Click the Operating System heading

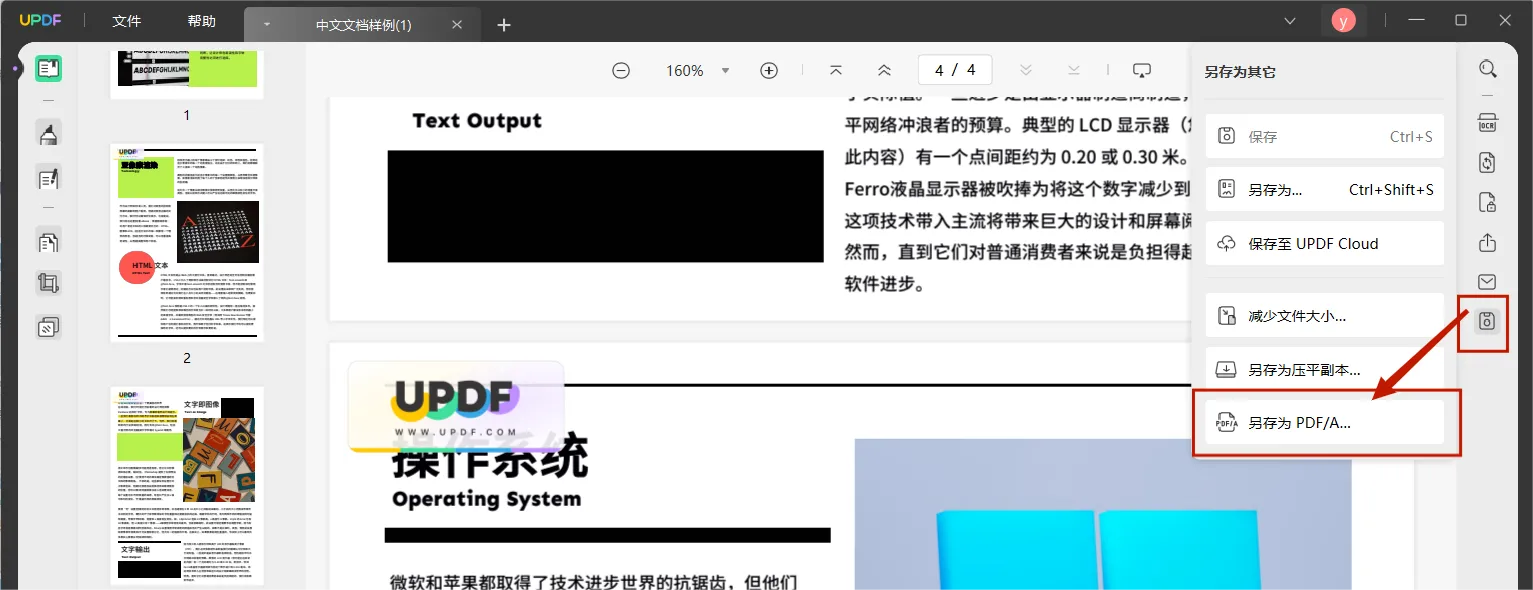coord(486,498)
